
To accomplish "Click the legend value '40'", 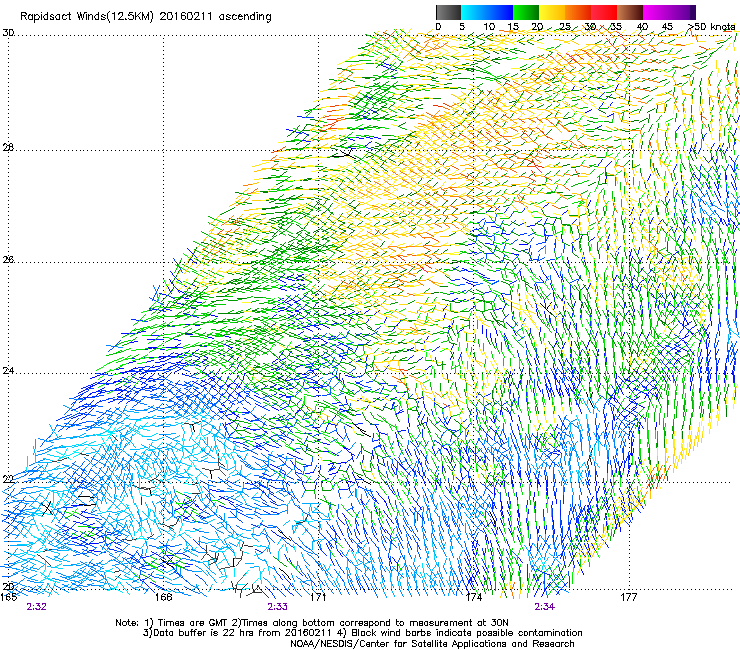I will pos(642,27).
